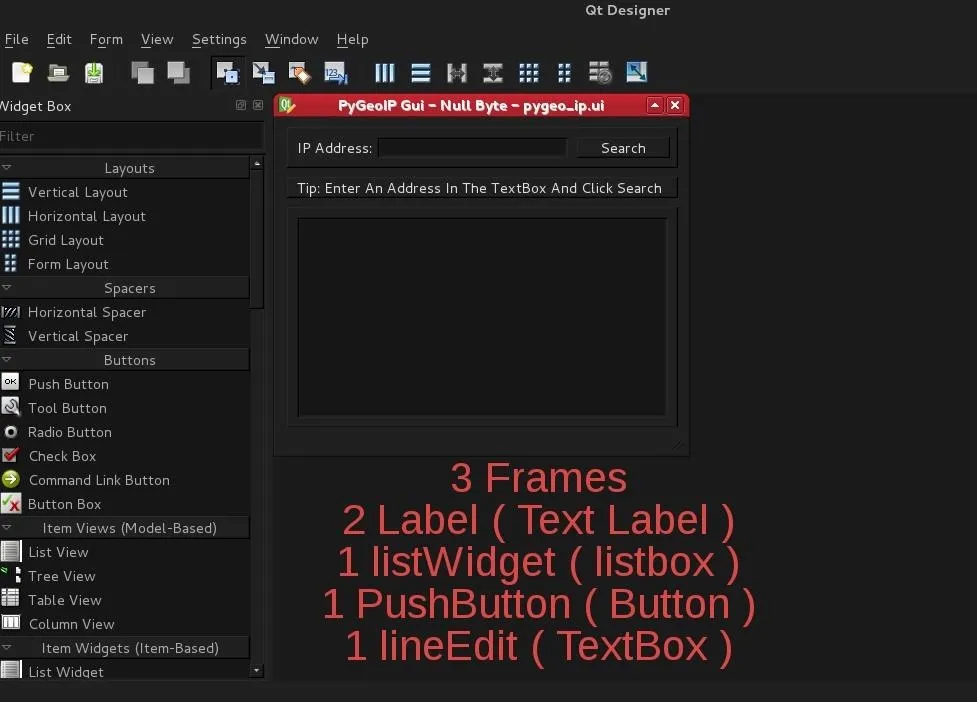The width and height of the screenshot is (977, 702).
Task: Click the Break Layout toolbar icon
Action: (601, 73)
